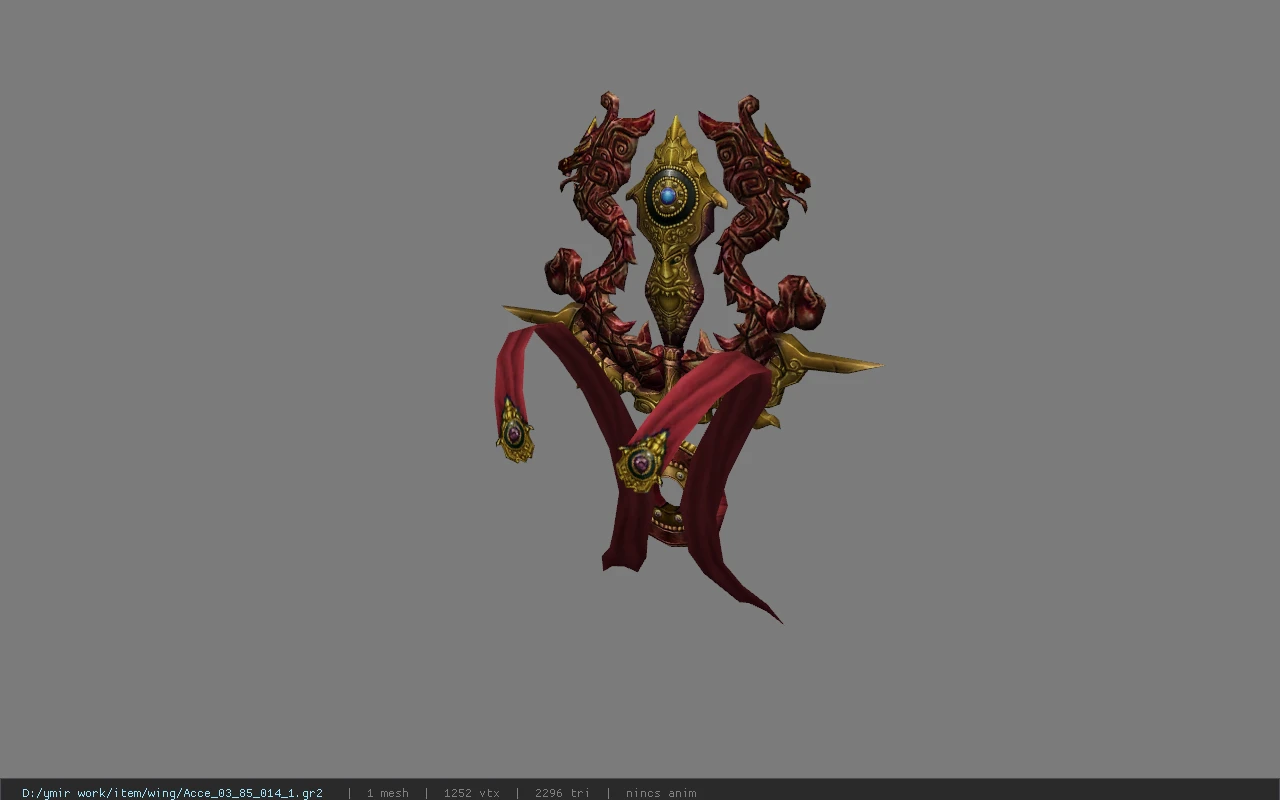Click the '1 mesh' status entry
The width and height of the screenshot is (1280, 800).
(387, 793)
